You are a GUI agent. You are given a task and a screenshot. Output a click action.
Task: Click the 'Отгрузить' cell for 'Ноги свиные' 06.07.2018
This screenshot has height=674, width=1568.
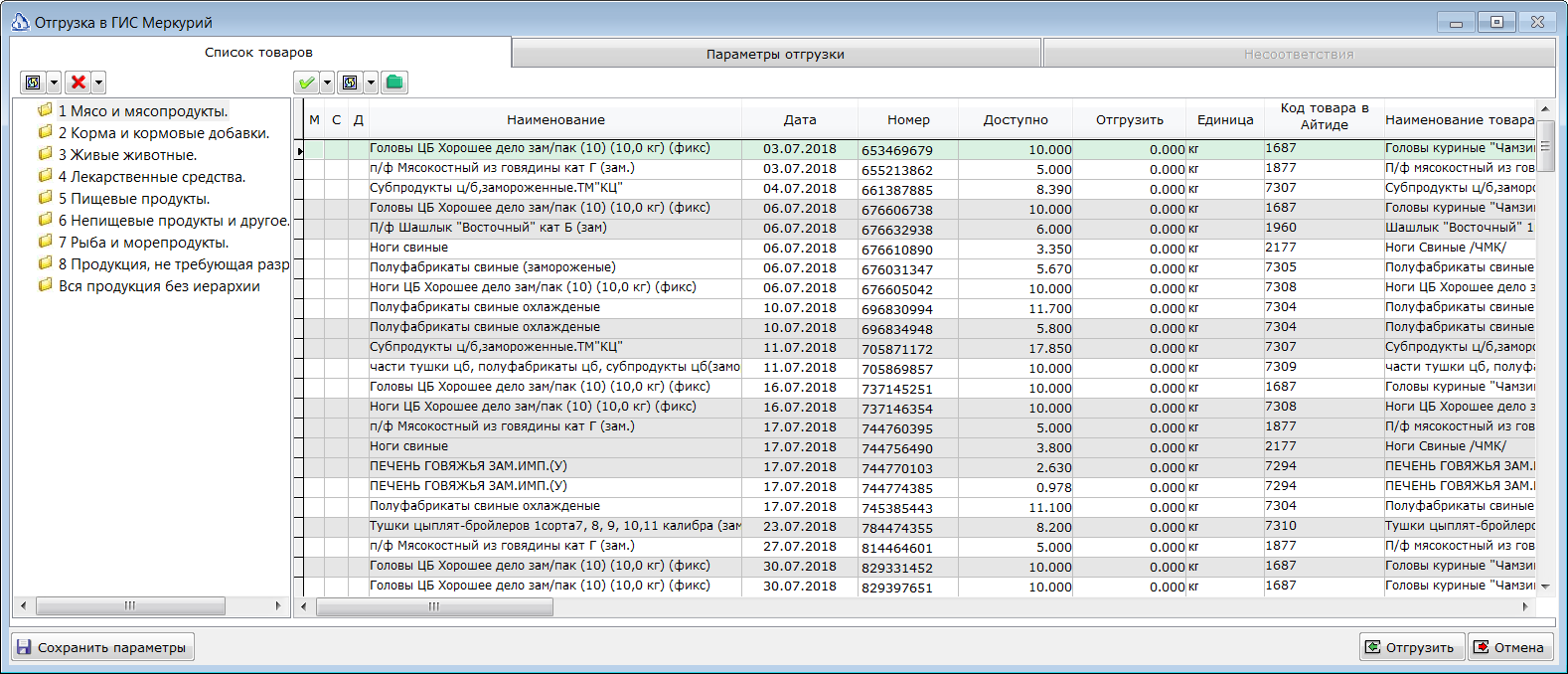point(1130,249)
